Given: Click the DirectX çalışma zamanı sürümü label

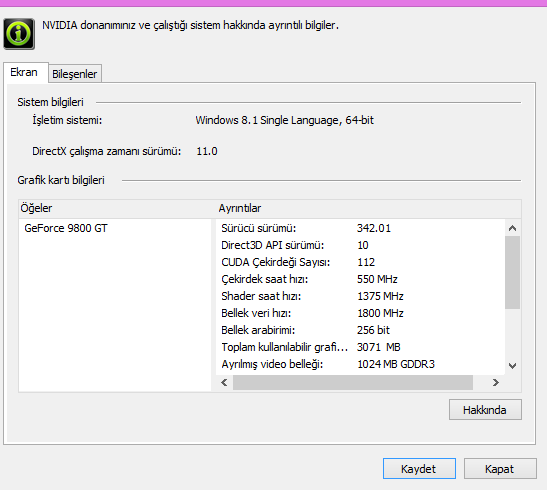Looking at the screenshot, I should (107, 151).
